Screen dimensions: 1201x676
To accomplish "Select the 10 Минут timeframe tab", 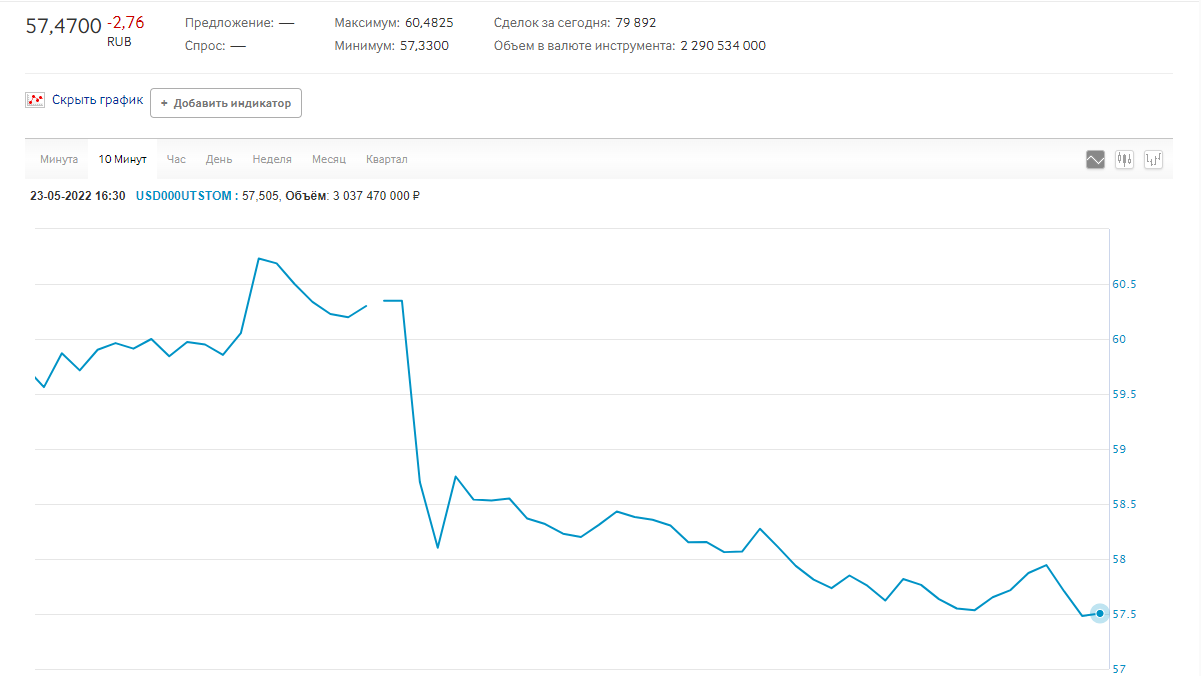I will pos(122,160).
